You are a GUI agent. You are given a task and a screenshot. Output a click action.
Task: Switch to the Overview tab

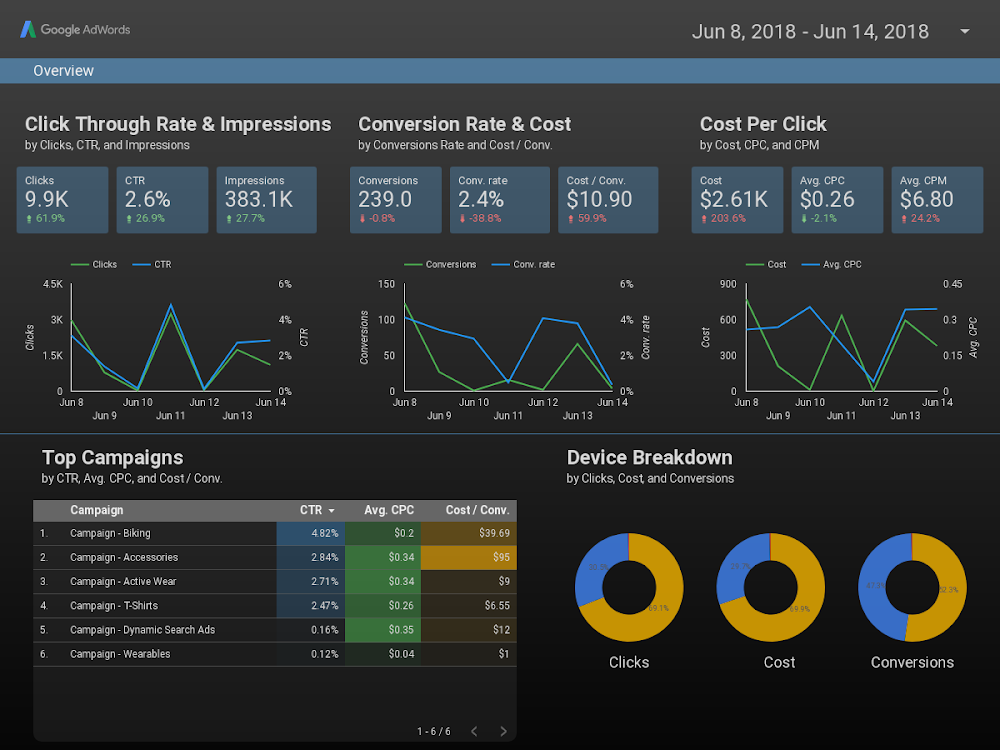(x=63, y=70)
